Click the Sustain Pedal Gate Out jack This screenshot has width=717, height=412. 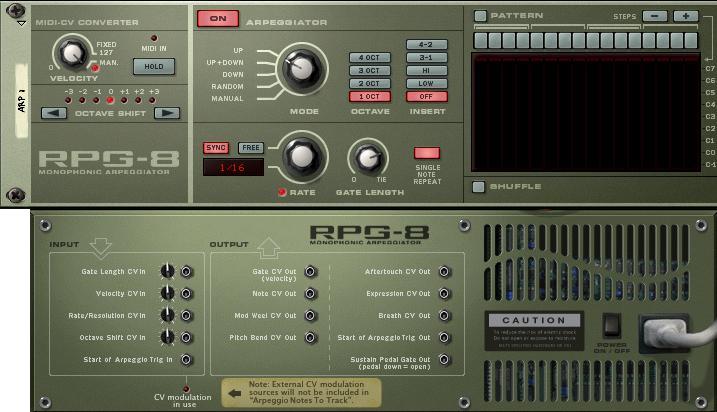point(444,359)
